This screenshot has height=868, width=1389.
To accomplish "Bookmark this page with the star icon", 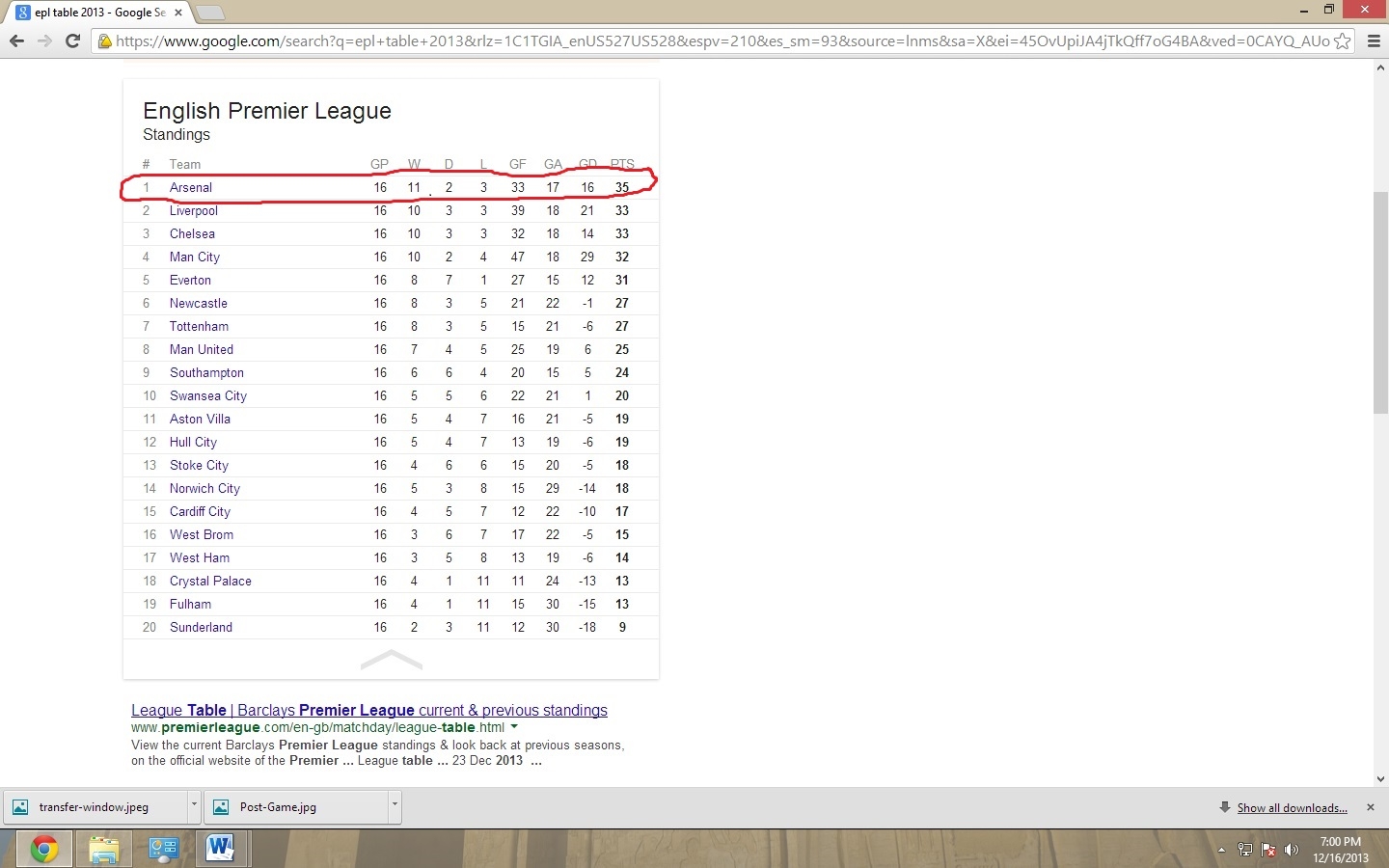I will coord(1342,41).
